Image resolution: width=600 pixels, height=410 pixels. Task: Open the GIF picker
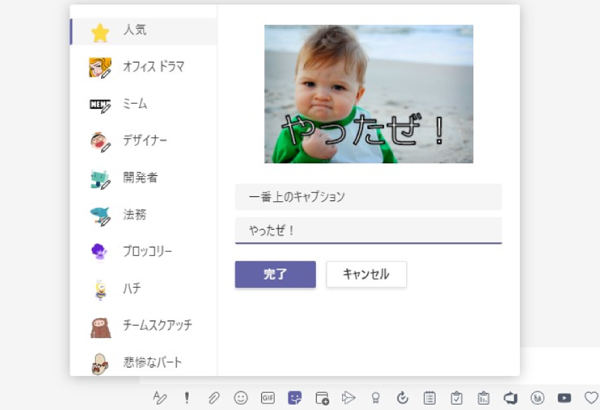point(268,398)
